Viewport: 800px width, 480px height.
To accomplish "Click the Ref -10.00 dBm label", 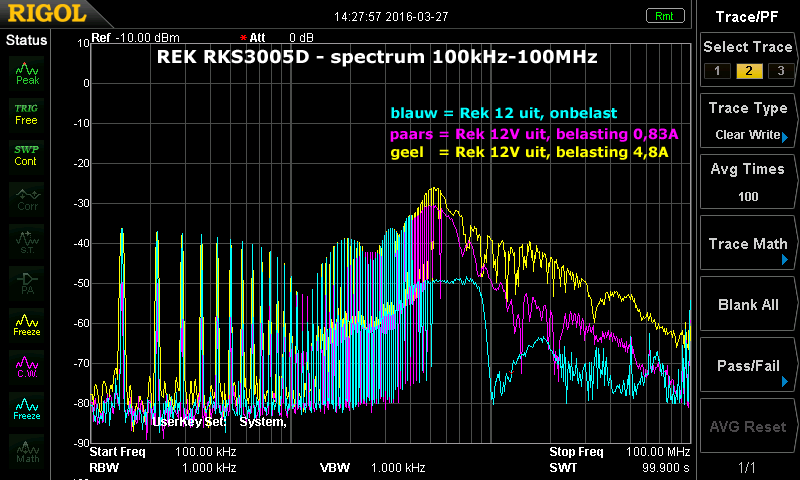I will 136,38.
